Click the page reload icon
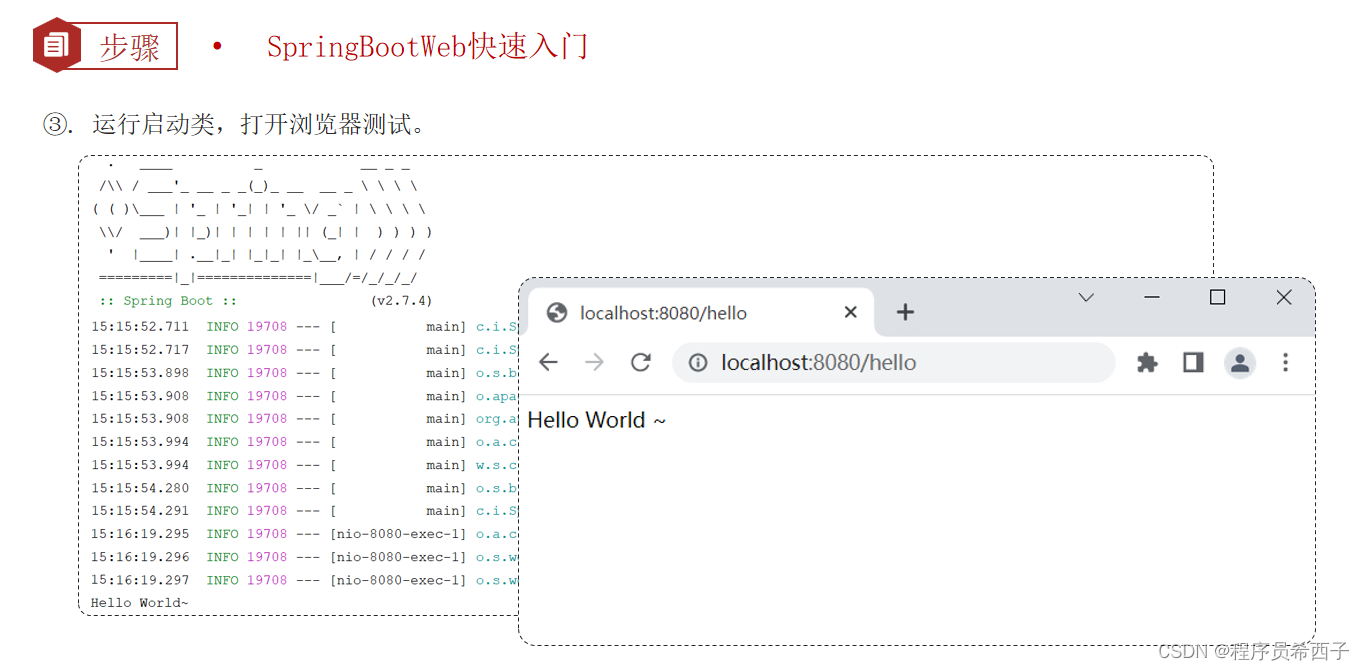1364x670 pixels. click(x=641, y=363)
